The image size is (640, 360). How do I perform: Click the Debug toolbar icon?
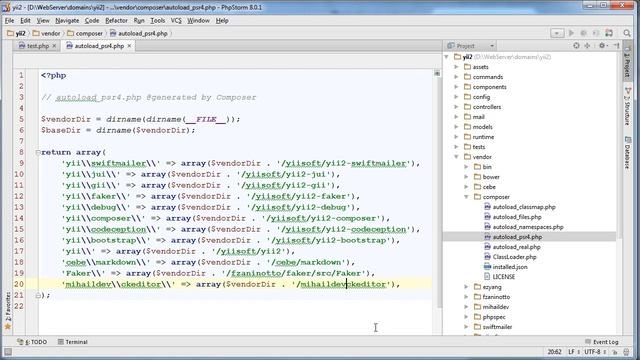coord(584,33)
